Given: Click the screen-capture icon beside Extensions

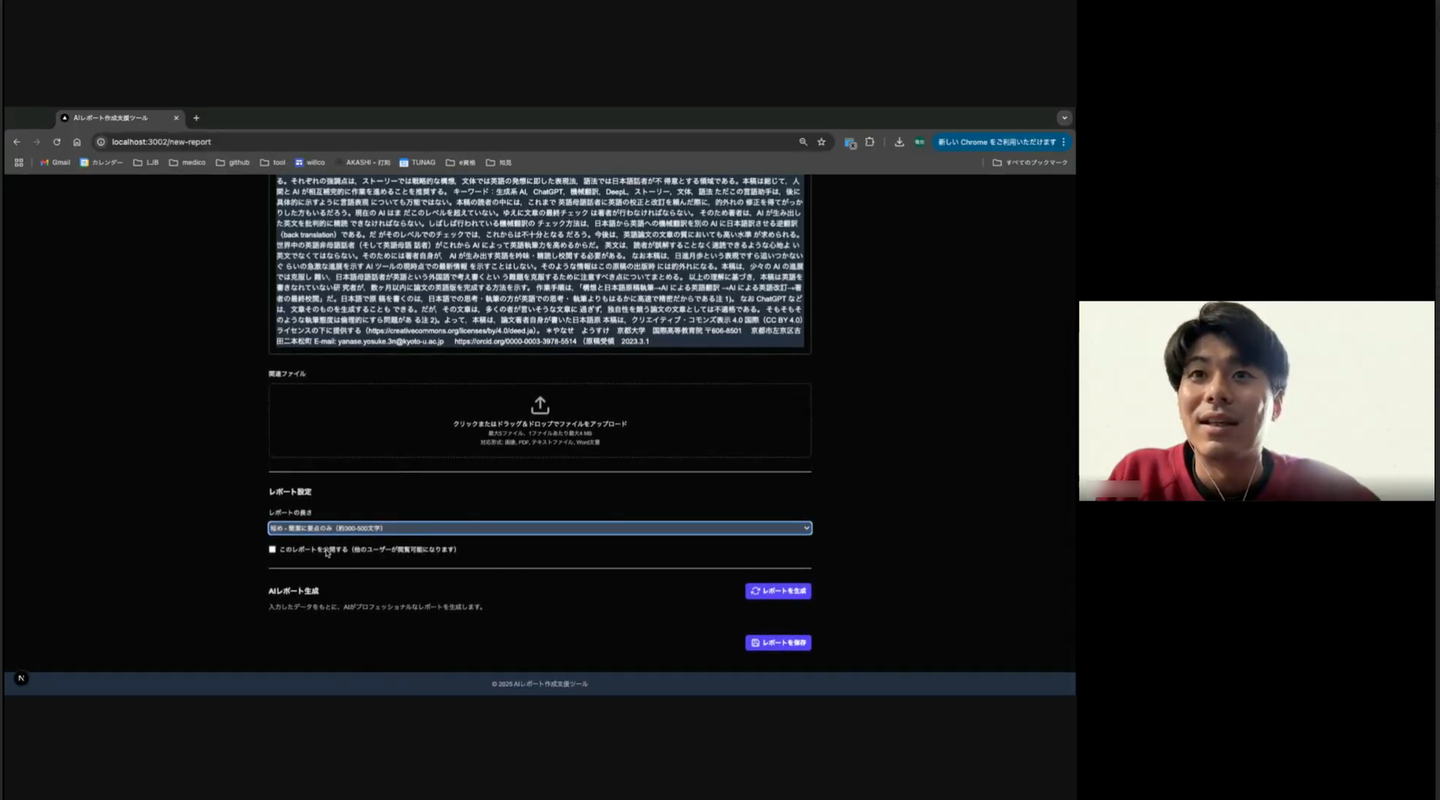Looking at the screenshot, I should tap(850, 142).
